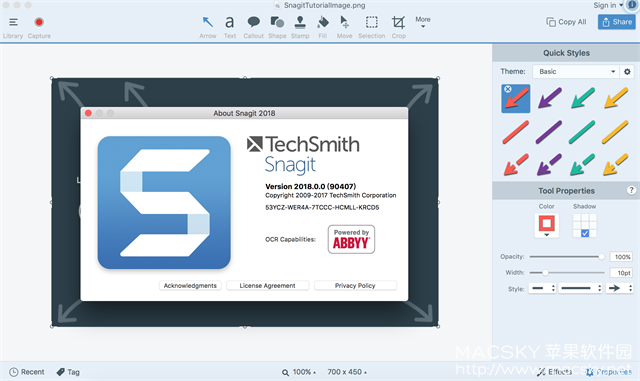
Task: Choose the yellow arrow quick style
Action: [x=616, y=98]
